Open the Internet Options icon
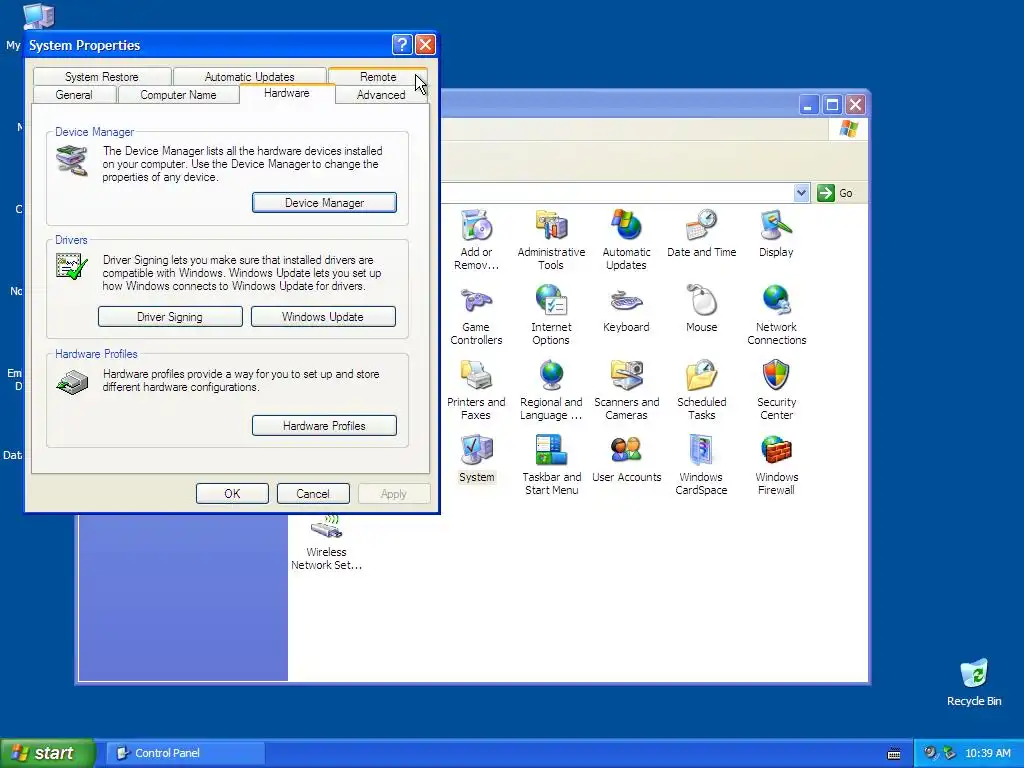This screenshot has height=768, width=1024. pyautogui.click(x=551, y=315)
